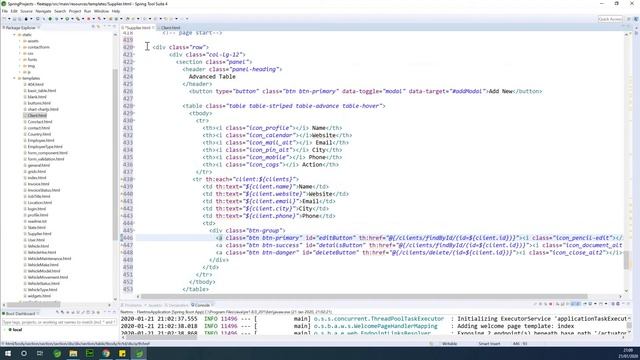Select the Console tab

pos(202,305)
